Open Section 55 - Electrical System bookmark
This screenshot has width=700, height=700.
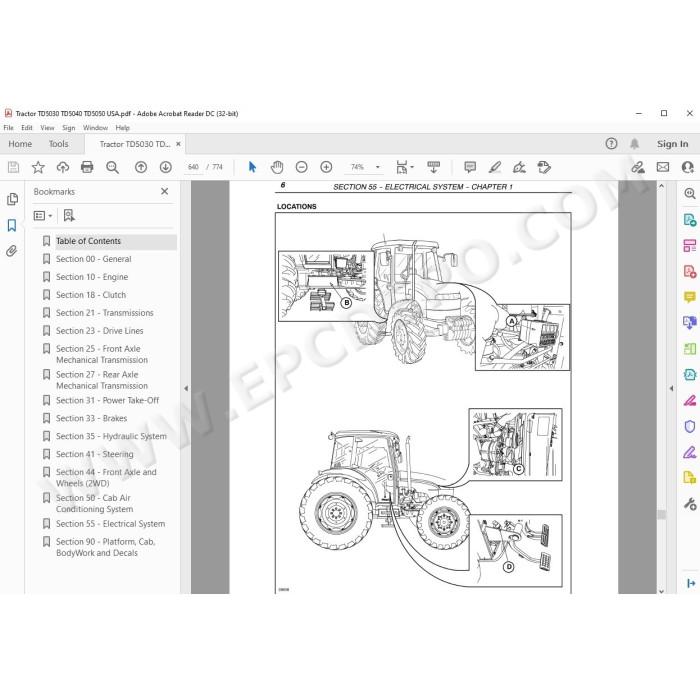coord(110,524)
